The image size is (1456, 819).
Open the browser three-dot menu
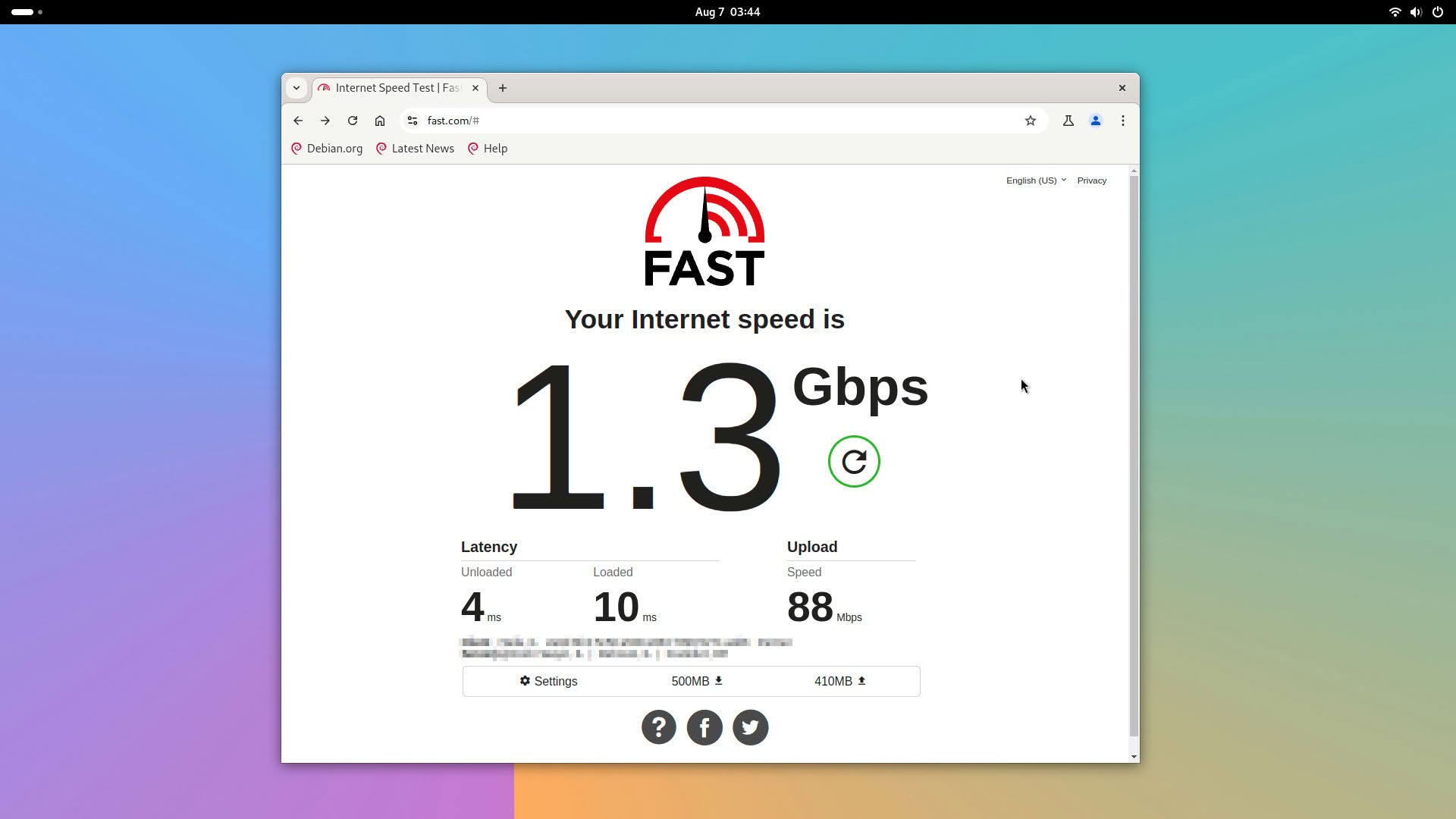1123,121
